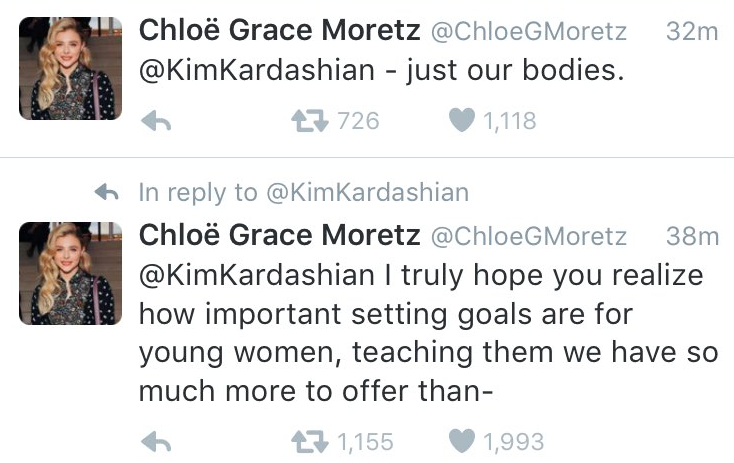Click the 726 retweet count
This screenshot has width=734, height=463.
pyautogui.click(x=358, y=121)
